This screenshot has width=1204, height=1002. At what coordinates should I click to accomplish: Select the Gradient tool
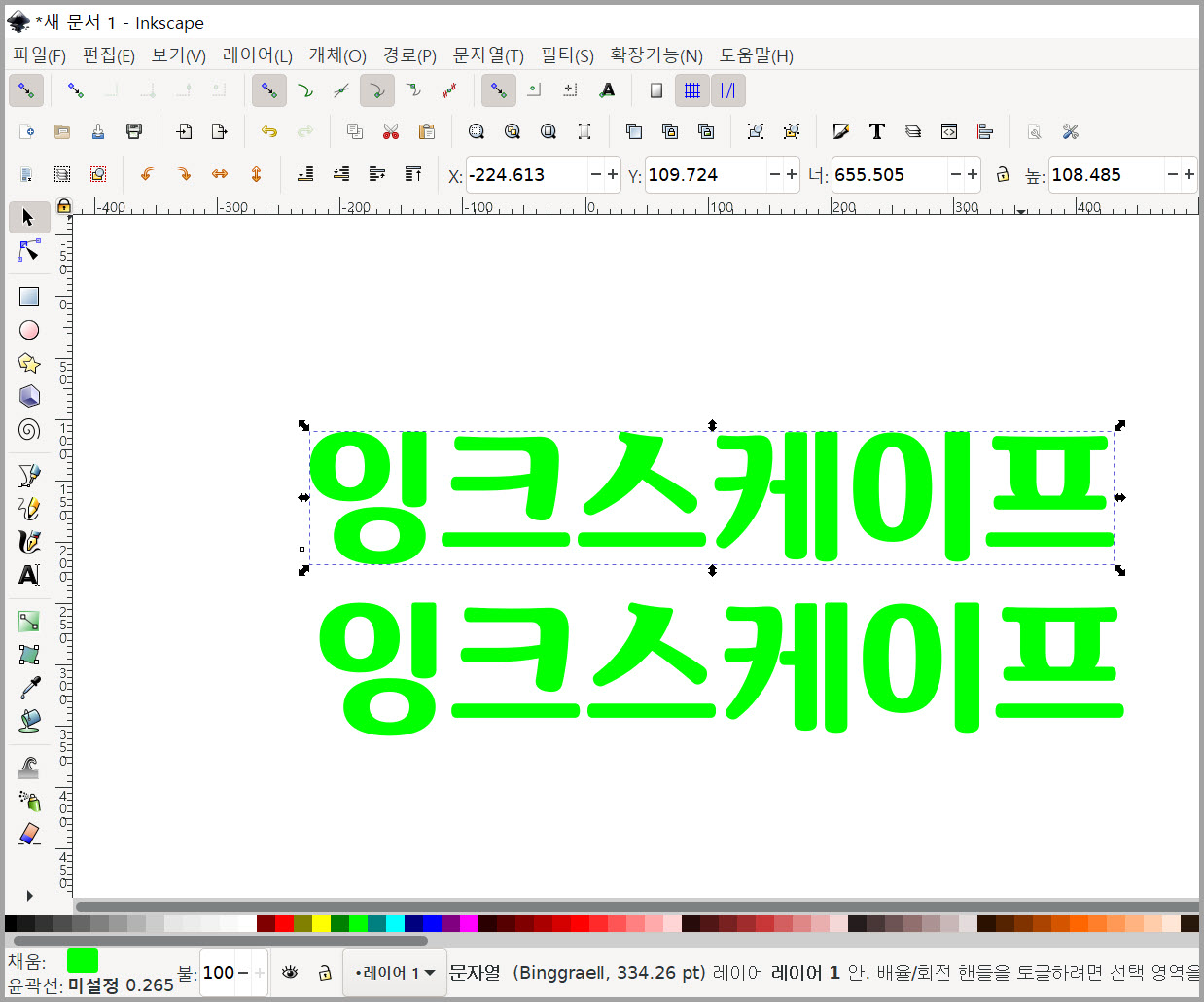click(29, 622)
